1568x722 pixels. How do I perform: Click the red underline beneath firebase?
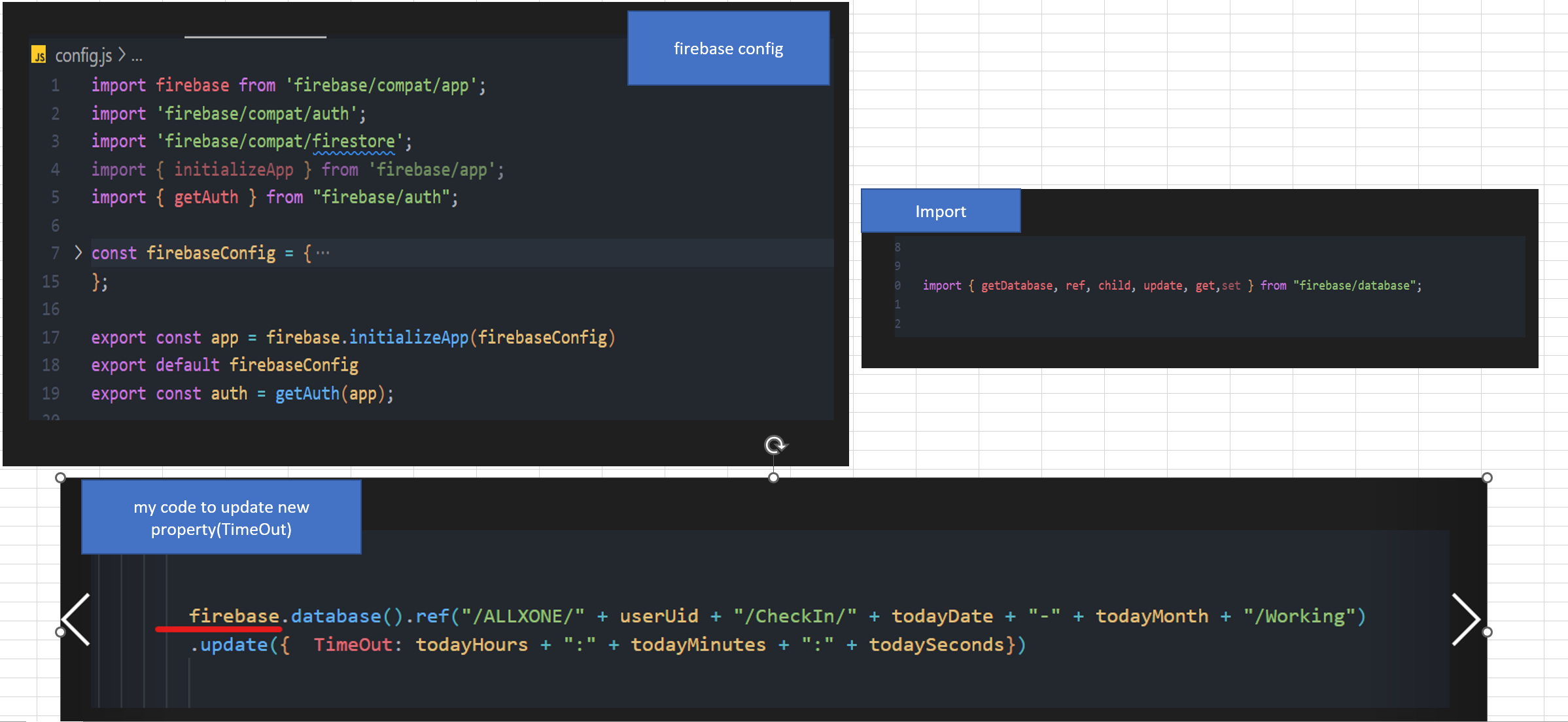[x=218, y=629]
